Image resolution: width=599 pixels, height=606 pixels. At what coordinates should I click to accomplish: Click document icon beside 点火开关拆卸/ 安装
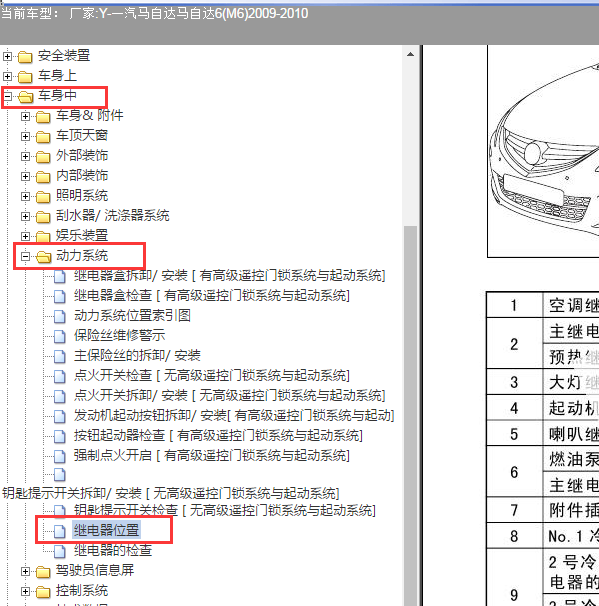click(60, 396)
